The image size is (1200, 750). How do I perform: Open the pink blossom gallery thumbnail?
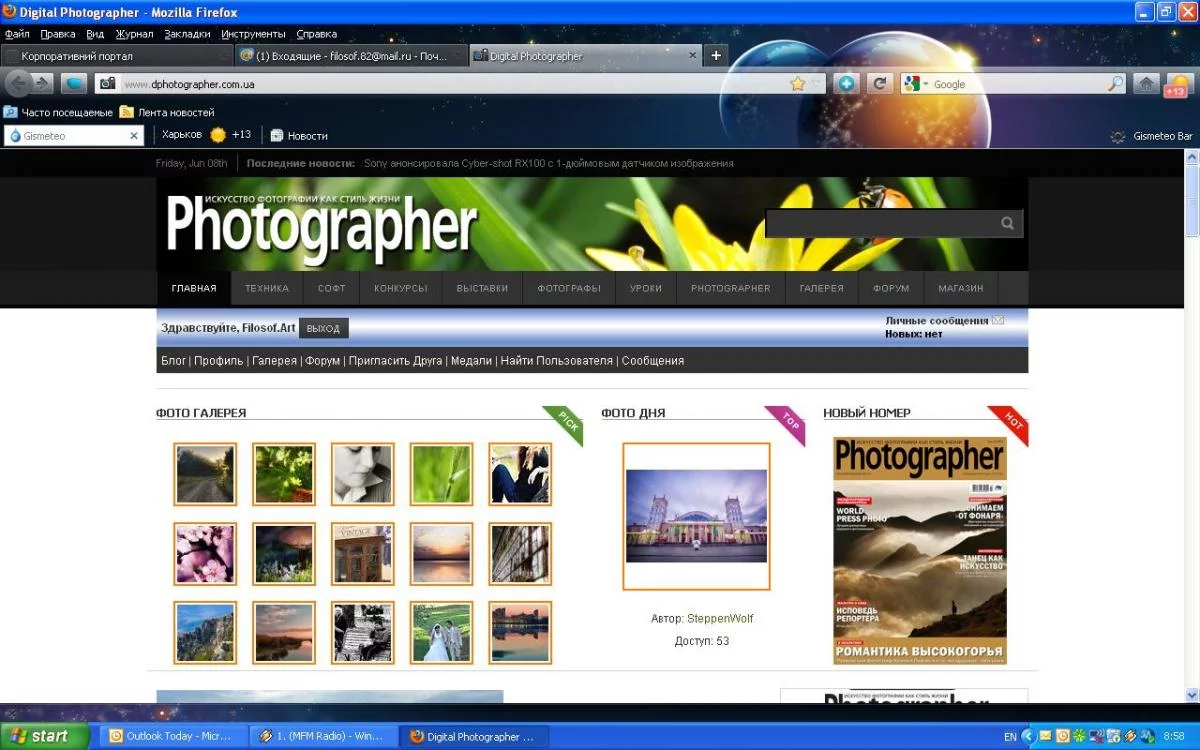[x=205, y=553]
